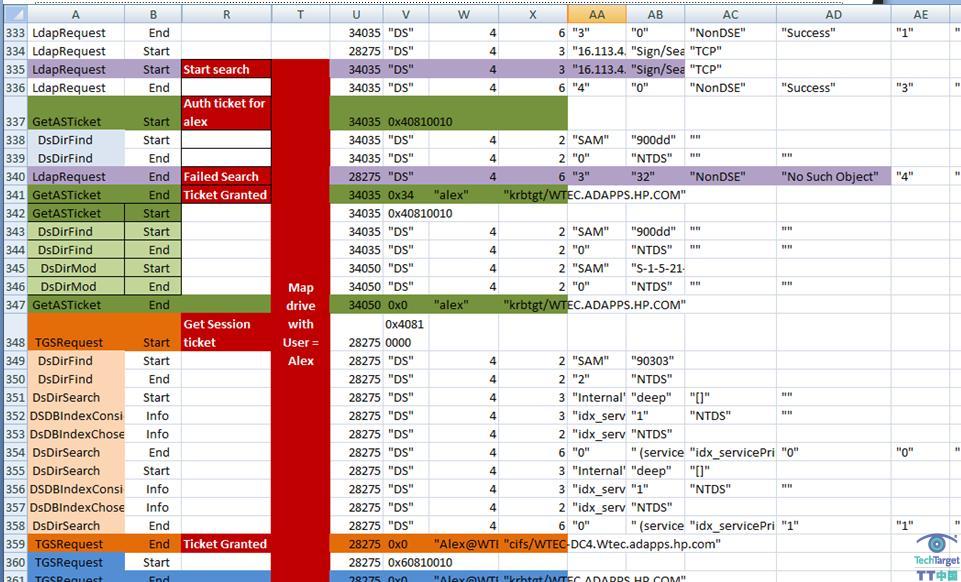
Task: Select the row 340 header
Action: (15, 176)
